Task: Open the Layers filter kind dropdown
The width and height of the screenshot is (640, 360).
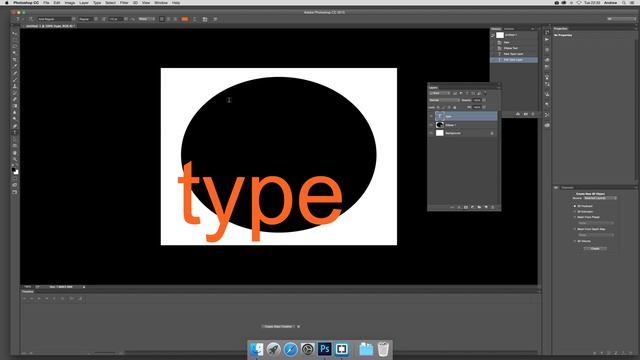Action: [x=440, y=93]
